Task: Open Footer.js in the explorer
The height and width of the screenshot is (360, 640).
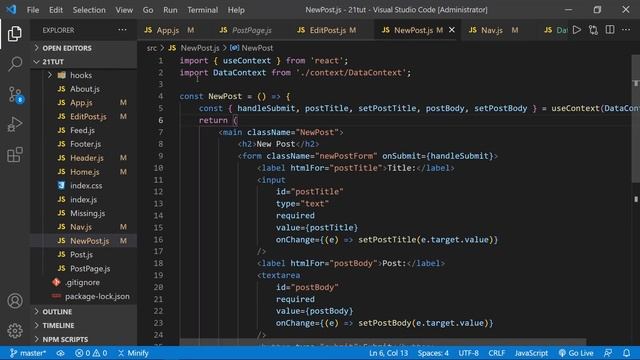Action: coord(84,144)
